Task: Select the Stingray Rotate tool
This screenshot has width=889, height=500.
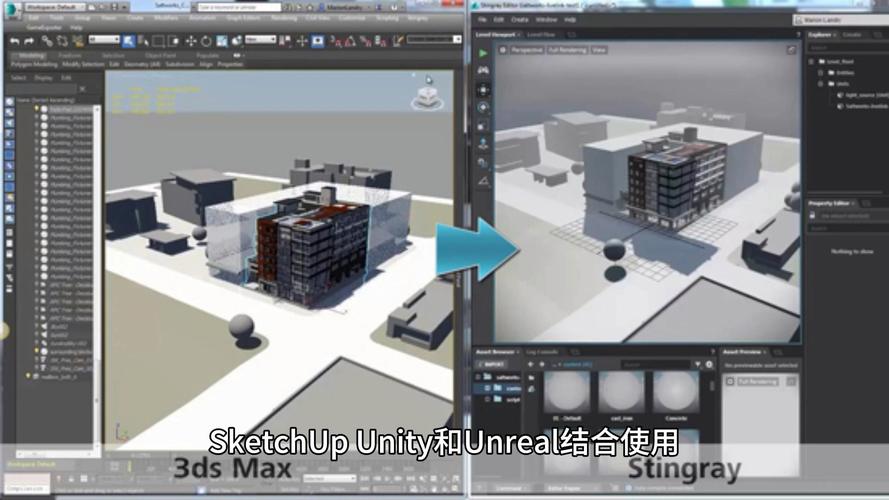Action: [x=483, y=107]
